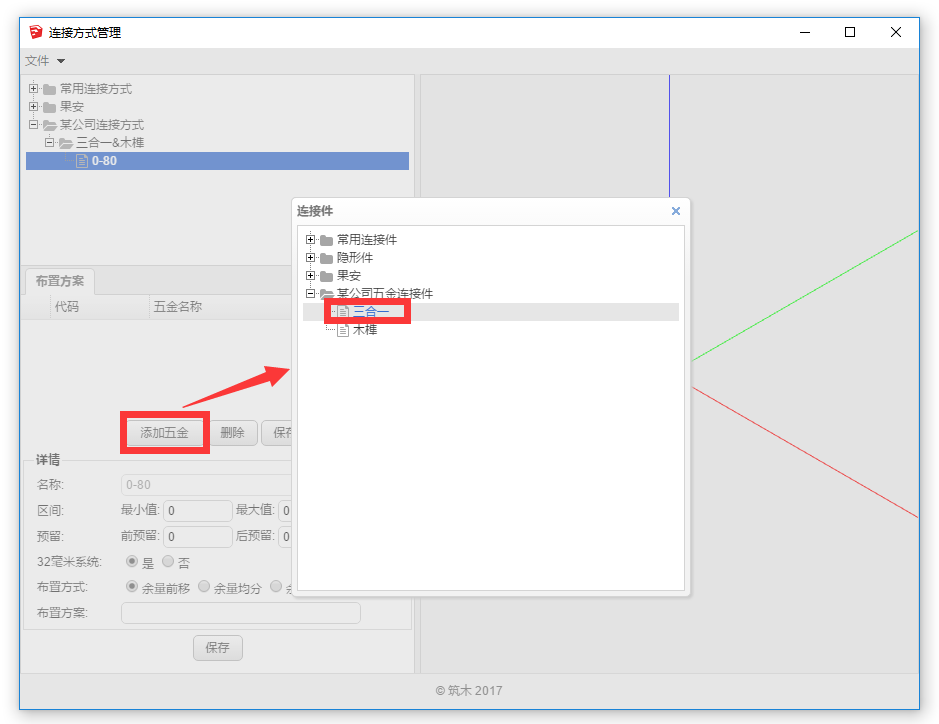Click the SketchUp icon in title bar

click(x=36, y=32)
